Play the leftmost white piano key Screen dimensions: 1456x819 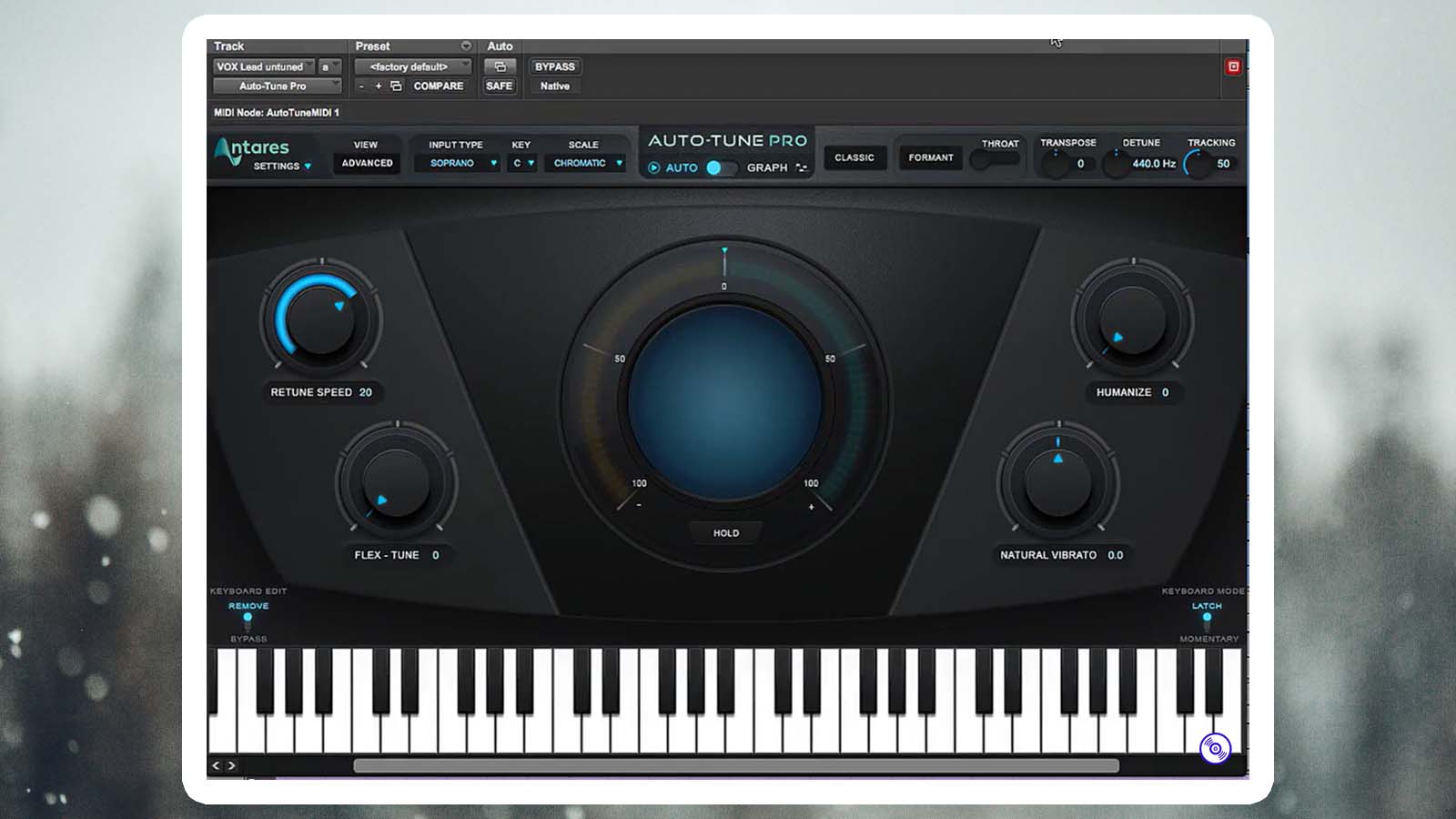point(221,733)
